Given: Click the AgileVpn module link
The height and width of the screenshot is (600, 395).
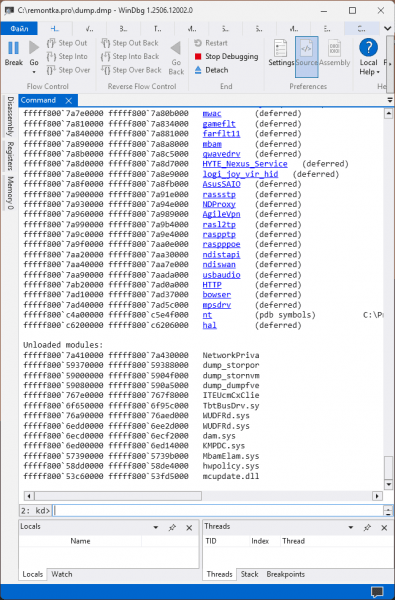Looking at the screenshot, I should point(221,215).
